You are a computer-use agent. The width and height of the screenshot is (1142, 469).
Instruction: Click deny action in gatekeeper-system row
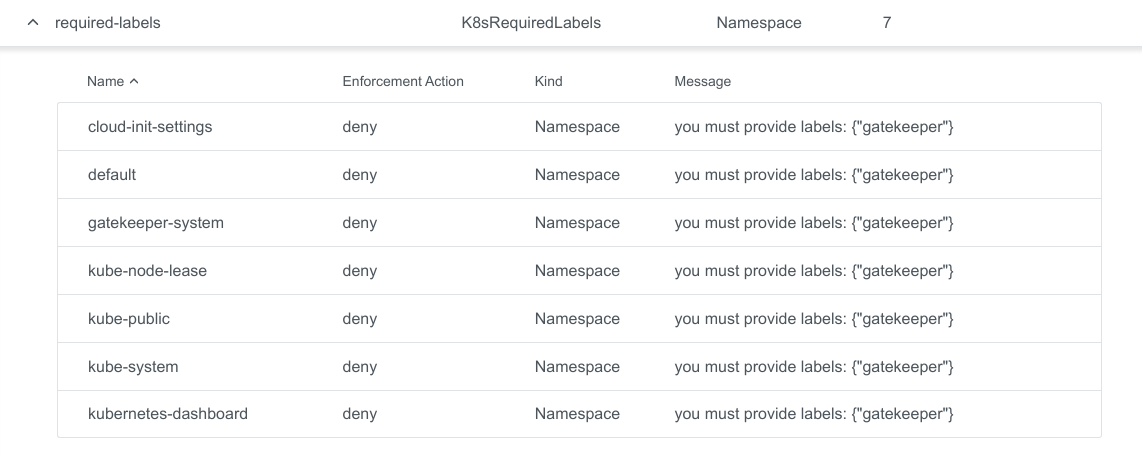359,223
